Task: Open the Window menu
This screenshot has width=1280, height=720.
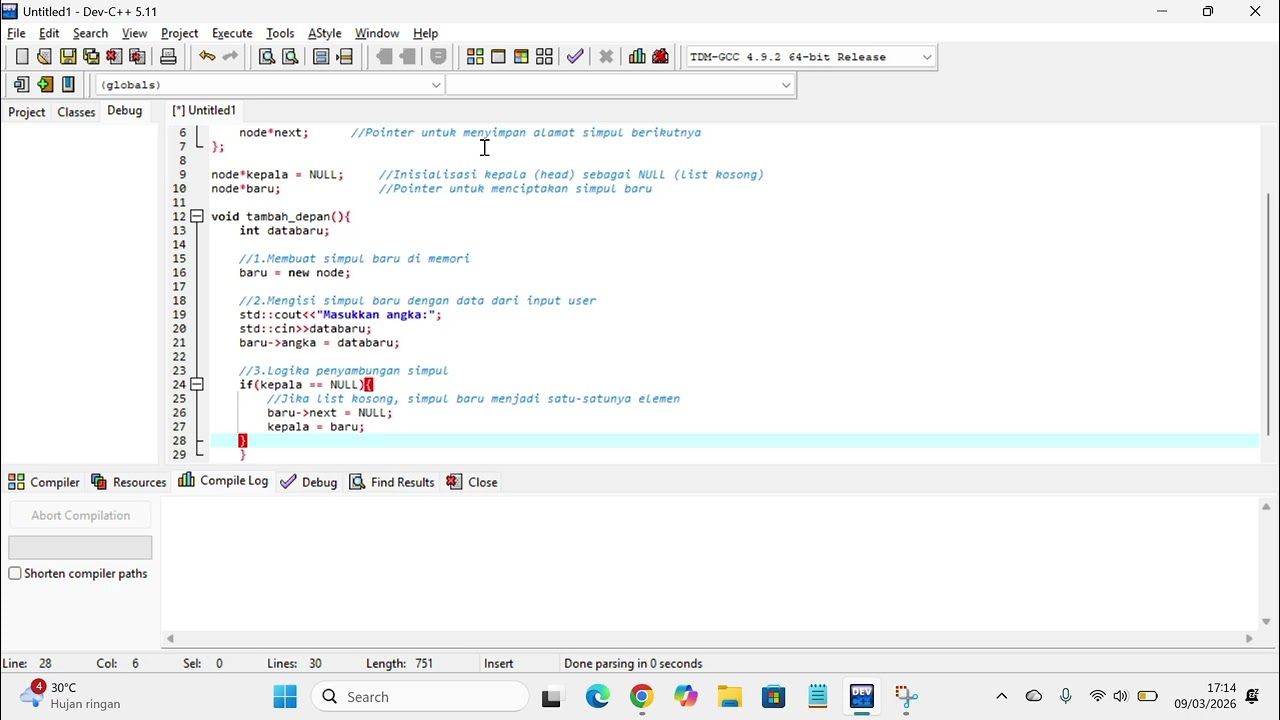Action: tap(377, 33)
